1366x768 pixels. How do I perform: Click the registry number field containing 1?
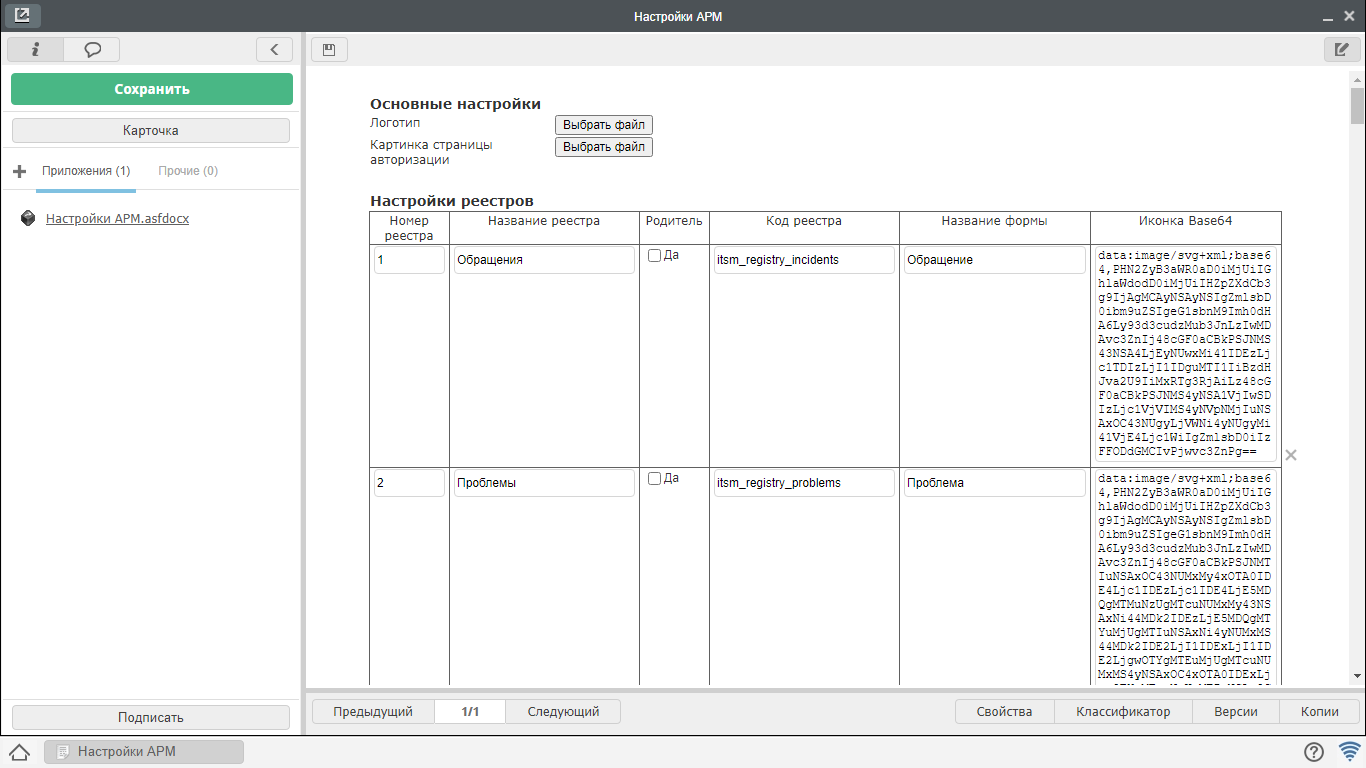pos(409,260)
